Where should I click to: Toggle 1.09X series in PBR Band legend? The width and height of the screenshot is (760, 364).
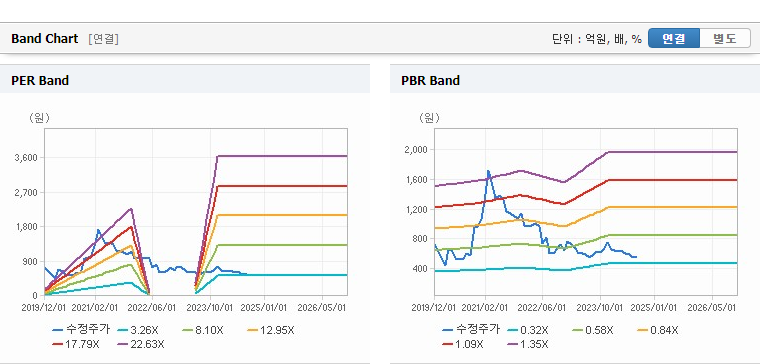pos(463,344)
